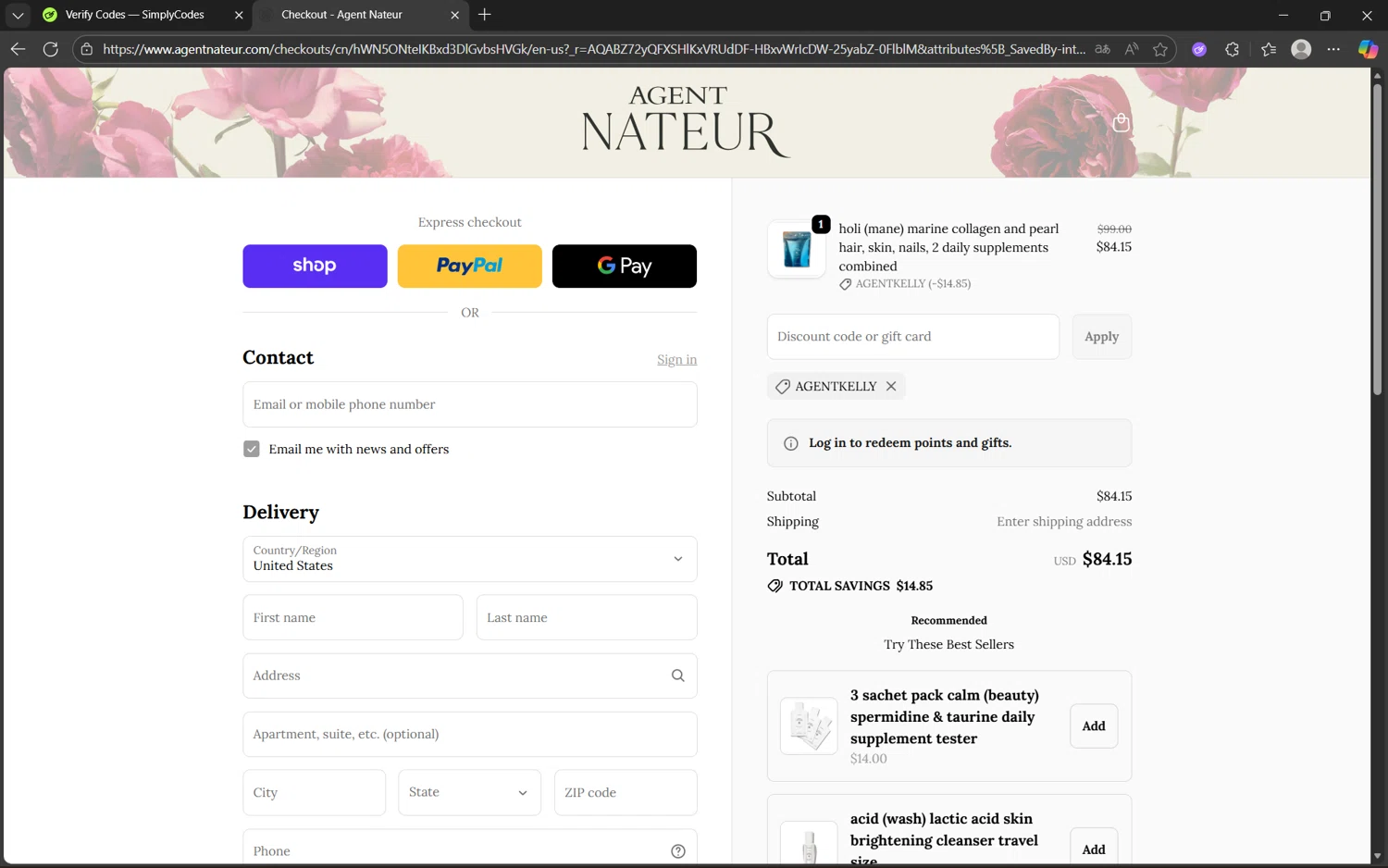This screenshot has height=868, width=1388.
Task: Click the info icon beside Log in
Action: tap(791, 443)
